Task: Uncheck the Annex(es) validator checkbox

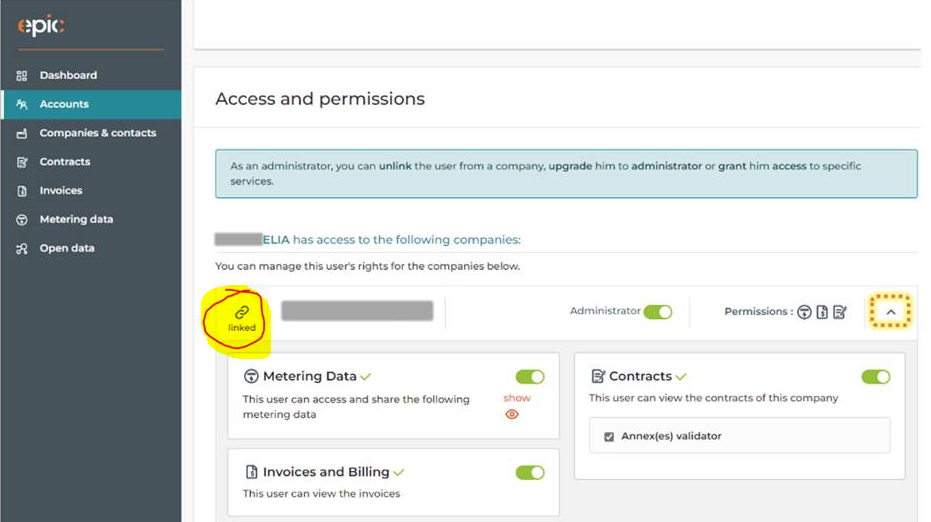Action: (609, 436)
